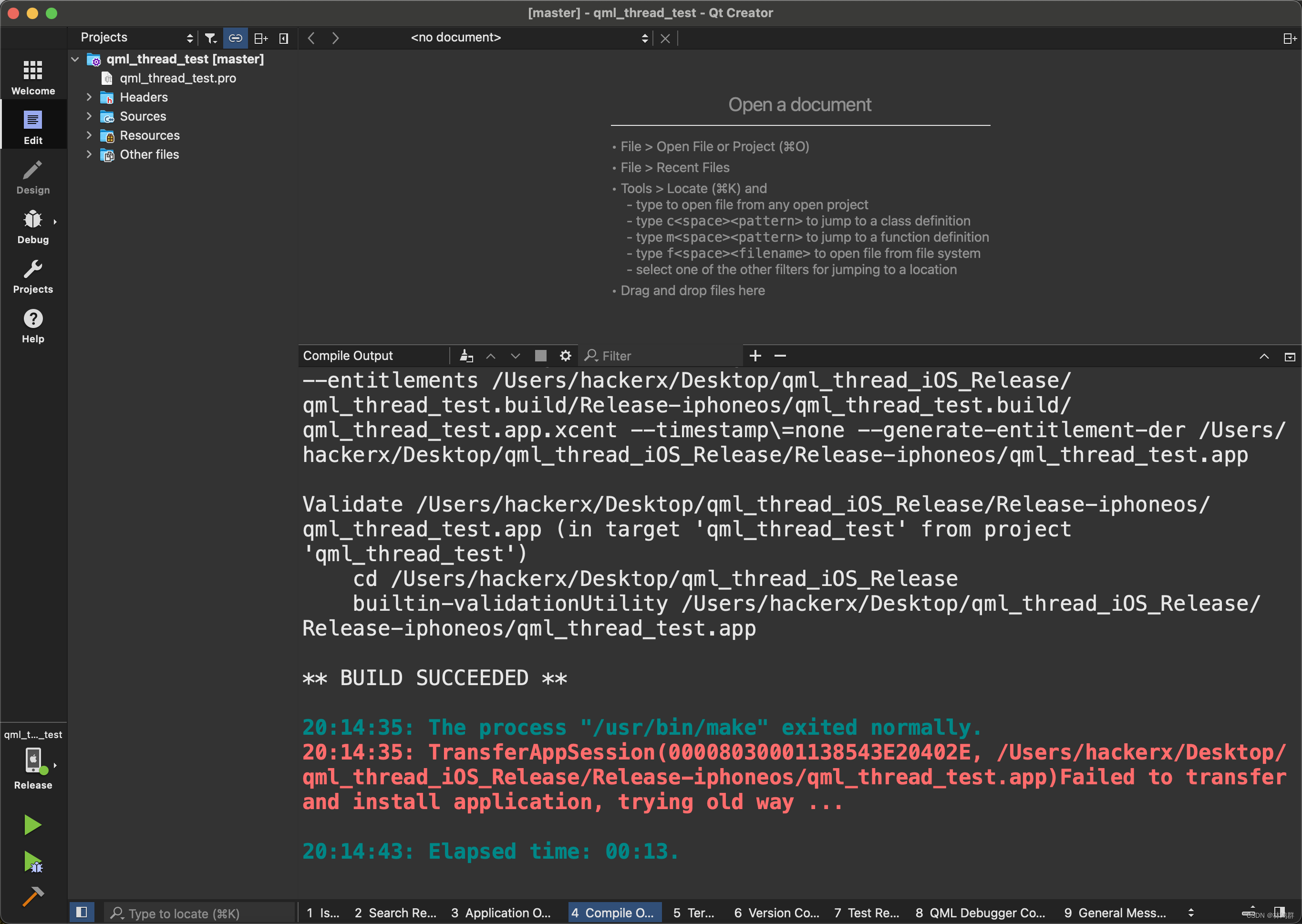Jump to previous item in Compile Output

click(491, 356)
